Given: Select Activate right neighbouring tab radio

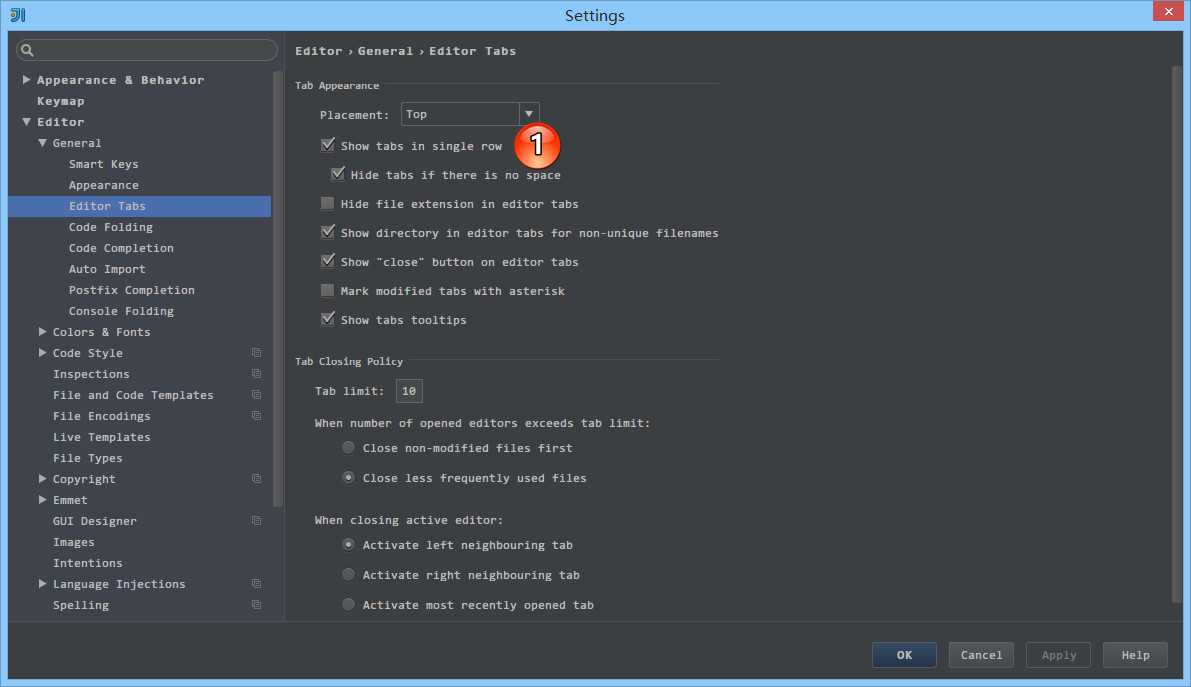Looking at the screenshot, I should pyautogui.click(x=348, y=575).
